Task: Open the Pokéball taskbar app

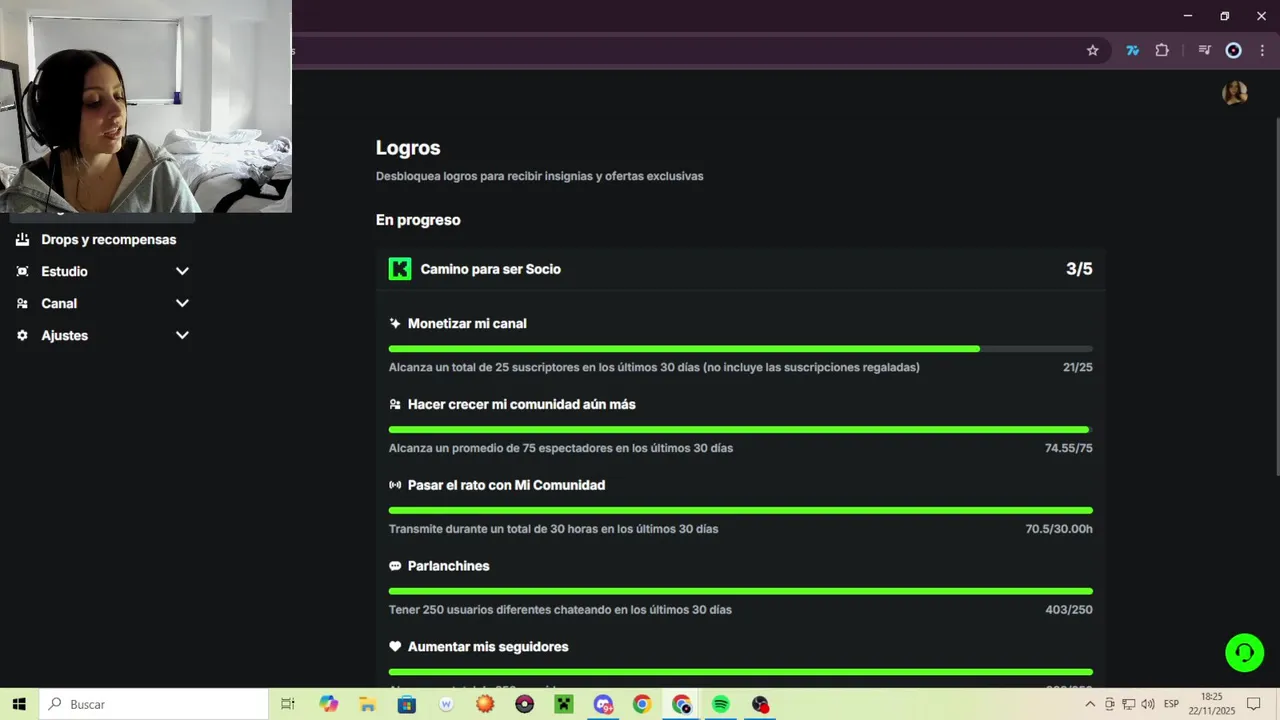Action: pos(524,705)
